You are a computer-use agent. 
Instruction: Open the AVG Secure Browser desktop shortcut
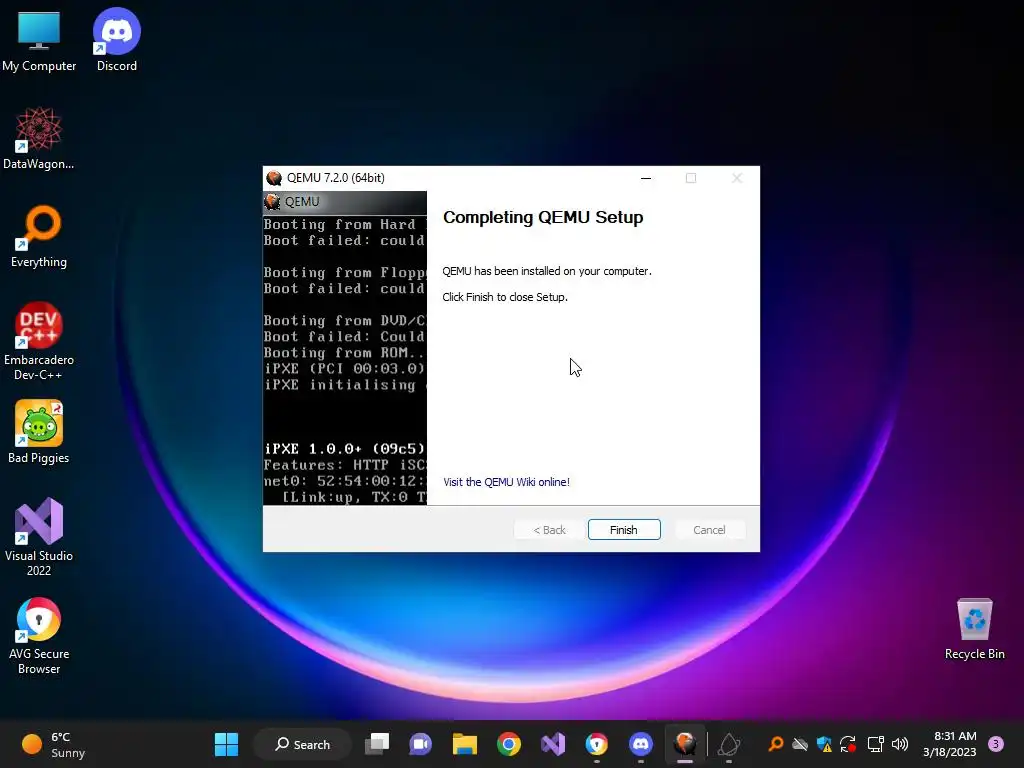(39, 635)
